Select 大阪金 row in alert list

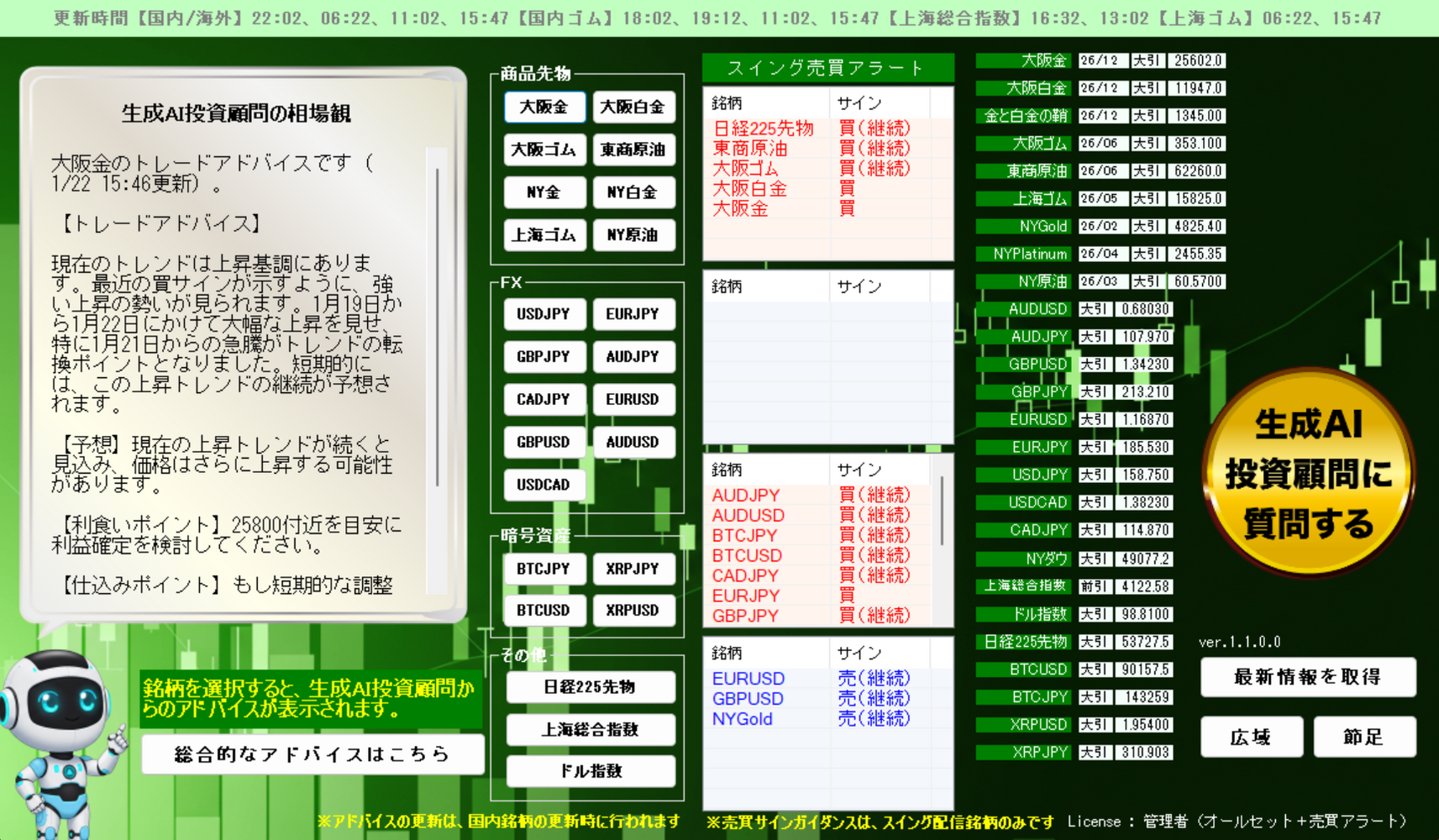[x=827, y=208]
